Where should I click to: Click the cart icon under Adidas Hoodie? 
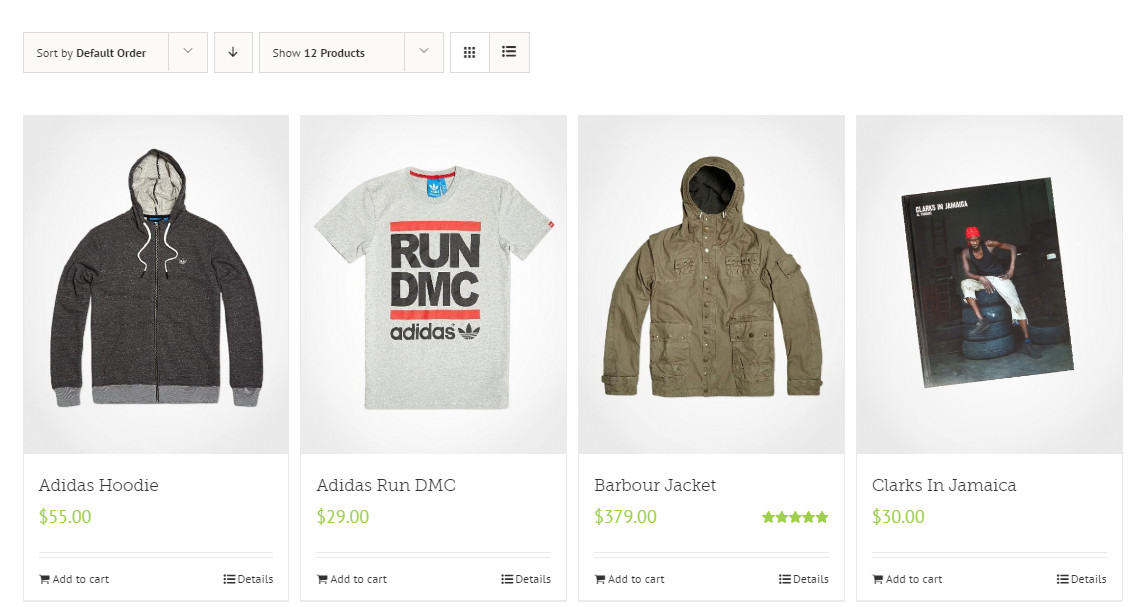coord(45,579)
